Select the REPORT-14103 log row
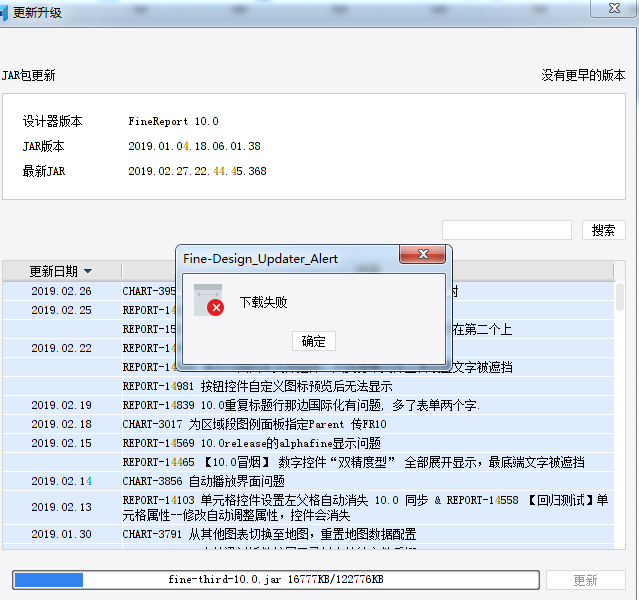Screen dimensions: 639x600 [368, 507]
